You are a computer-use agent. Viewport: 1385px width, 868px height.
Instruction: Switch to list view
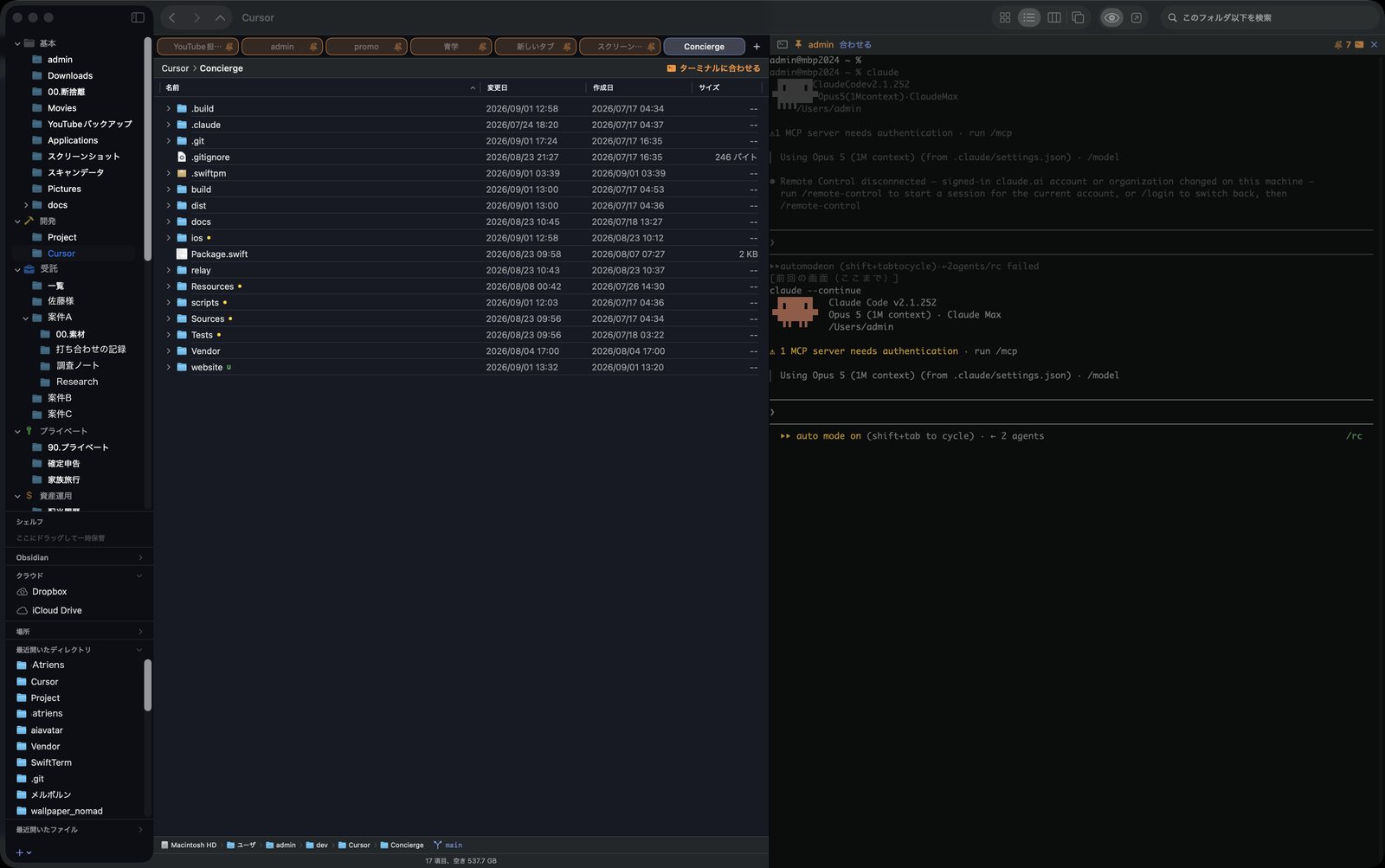[1029, 17]
